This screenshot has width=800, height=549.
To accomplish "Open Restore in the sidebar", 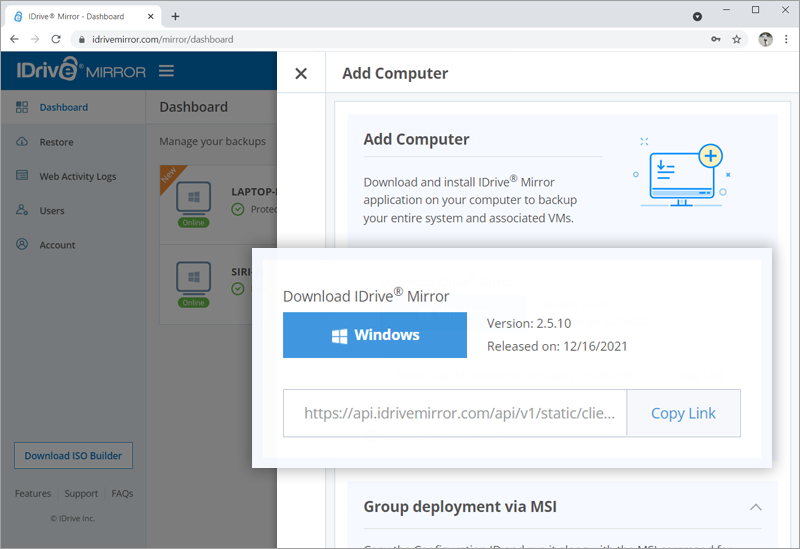I will coord(57,142).
